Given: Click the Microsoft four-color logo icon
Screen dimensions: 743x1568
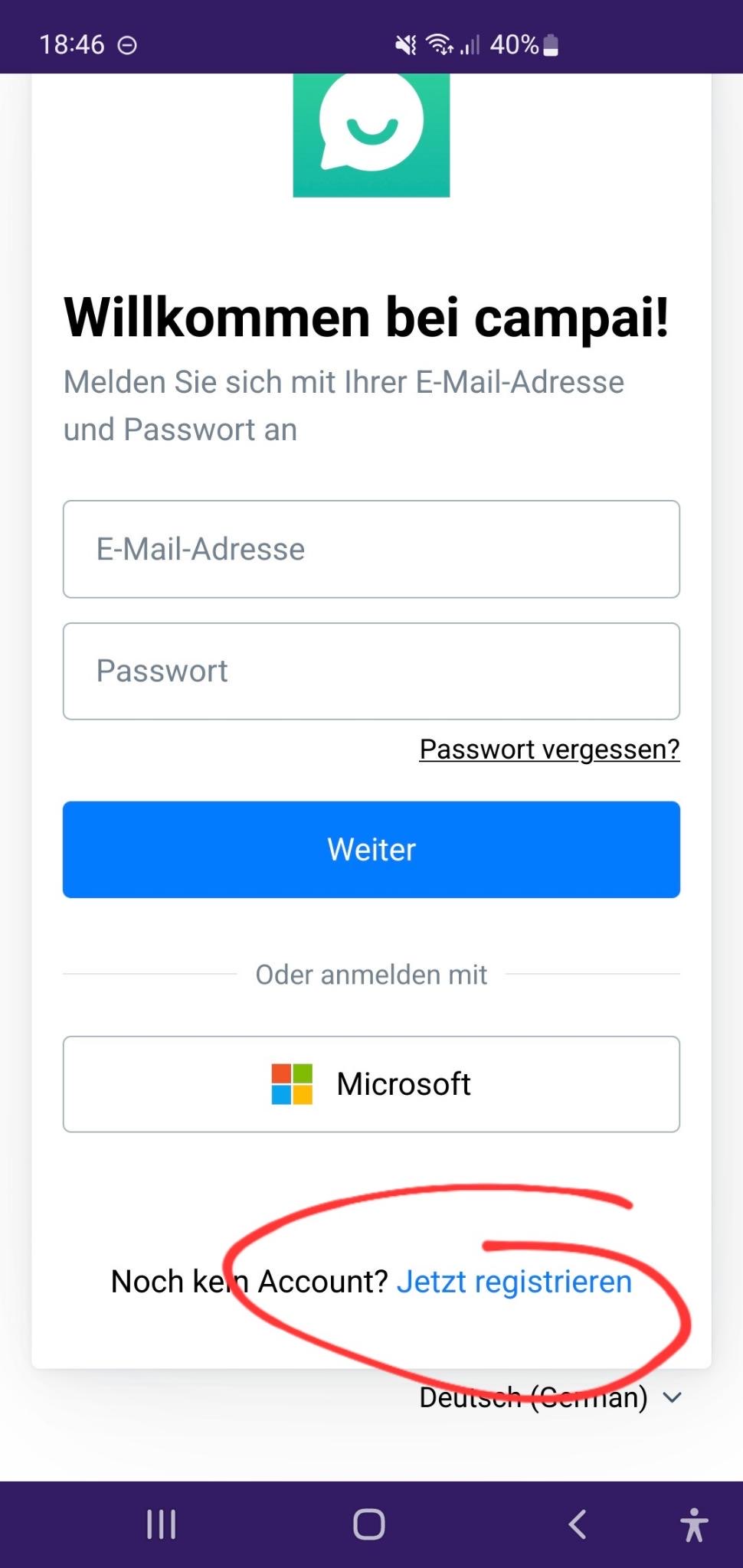Looking at the screenshot, I should [x=292, y=1084].
